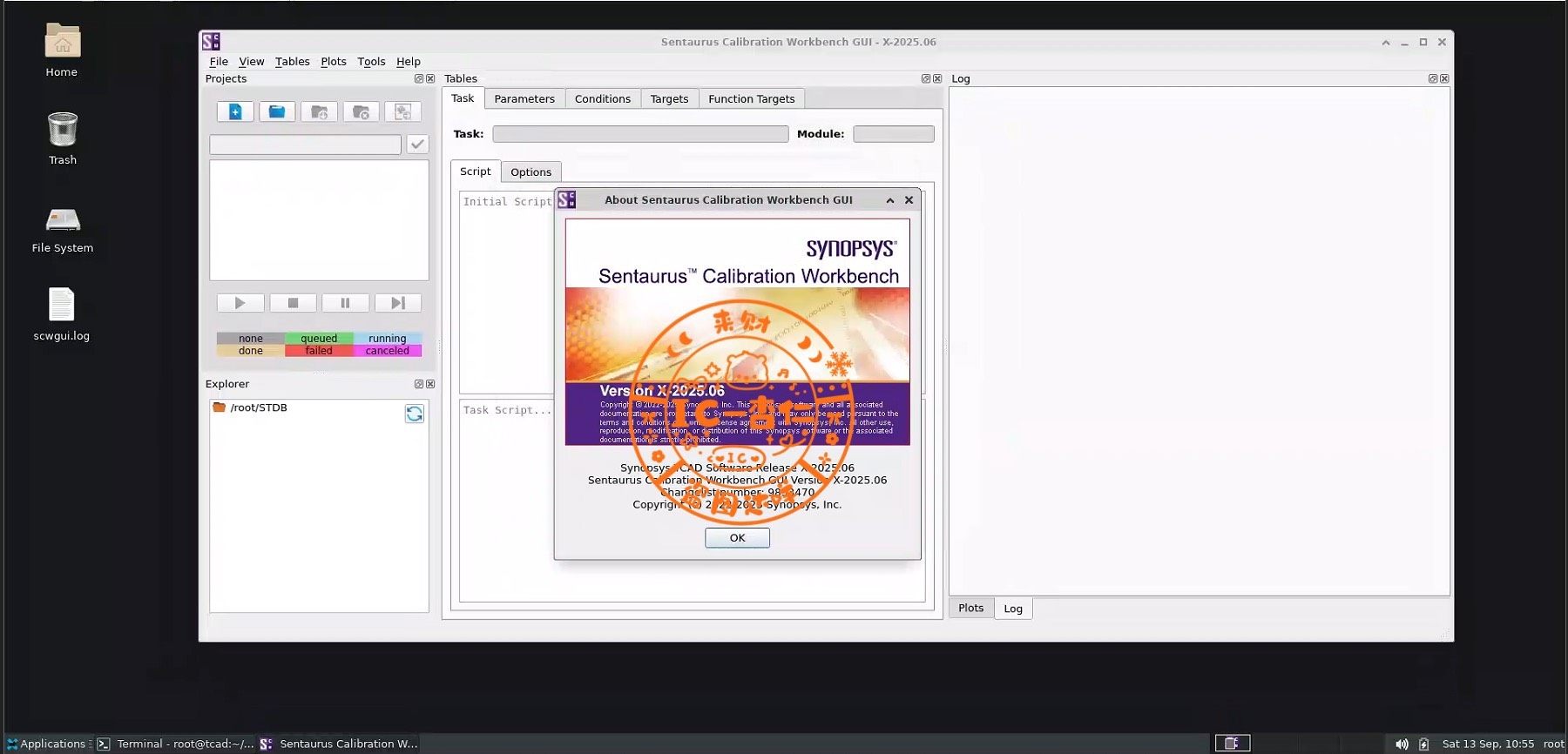
Task: Step forward with the skip-to-next button
Action: tap(397, 303)
